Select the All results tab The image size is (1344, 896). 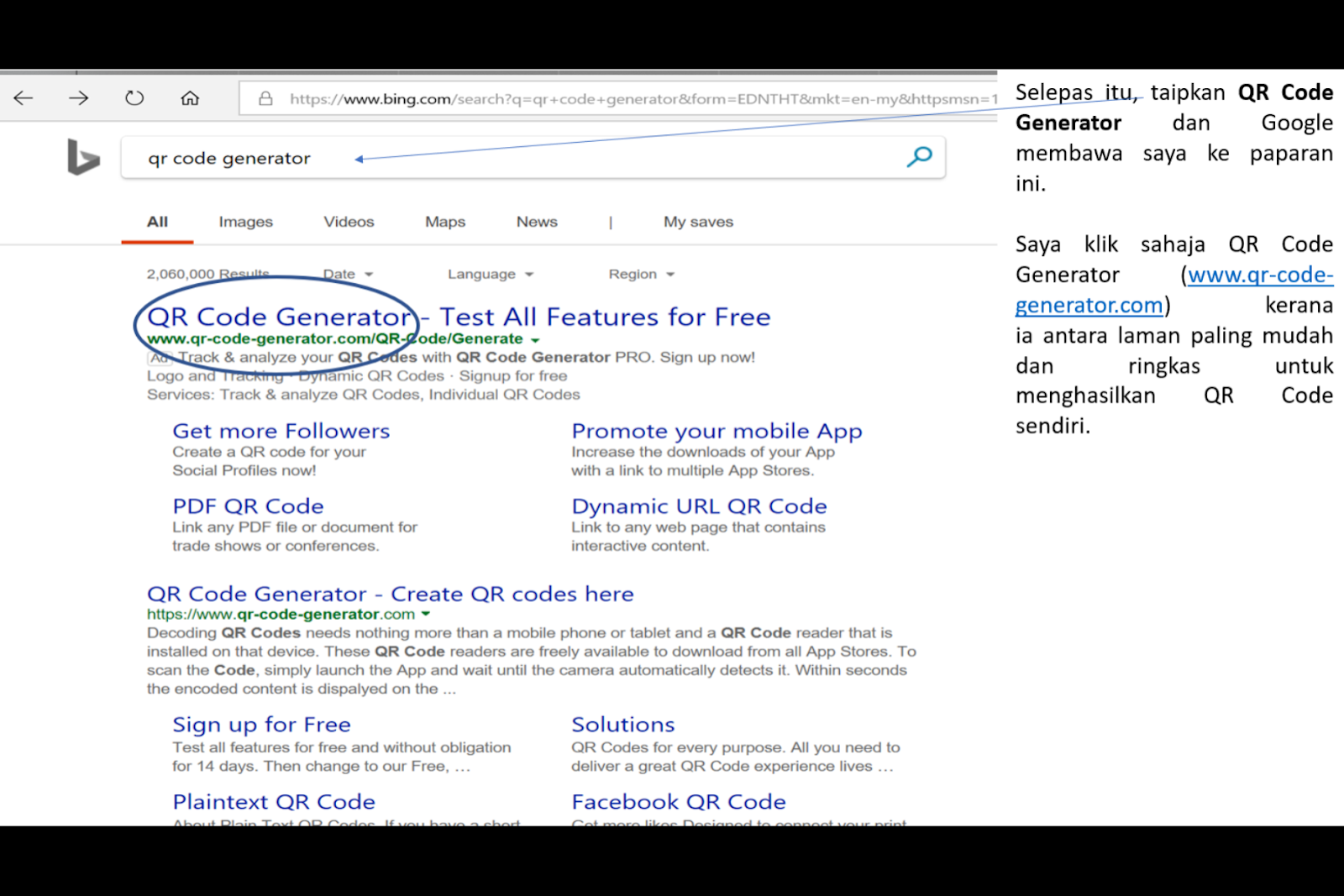coord(157,222)
